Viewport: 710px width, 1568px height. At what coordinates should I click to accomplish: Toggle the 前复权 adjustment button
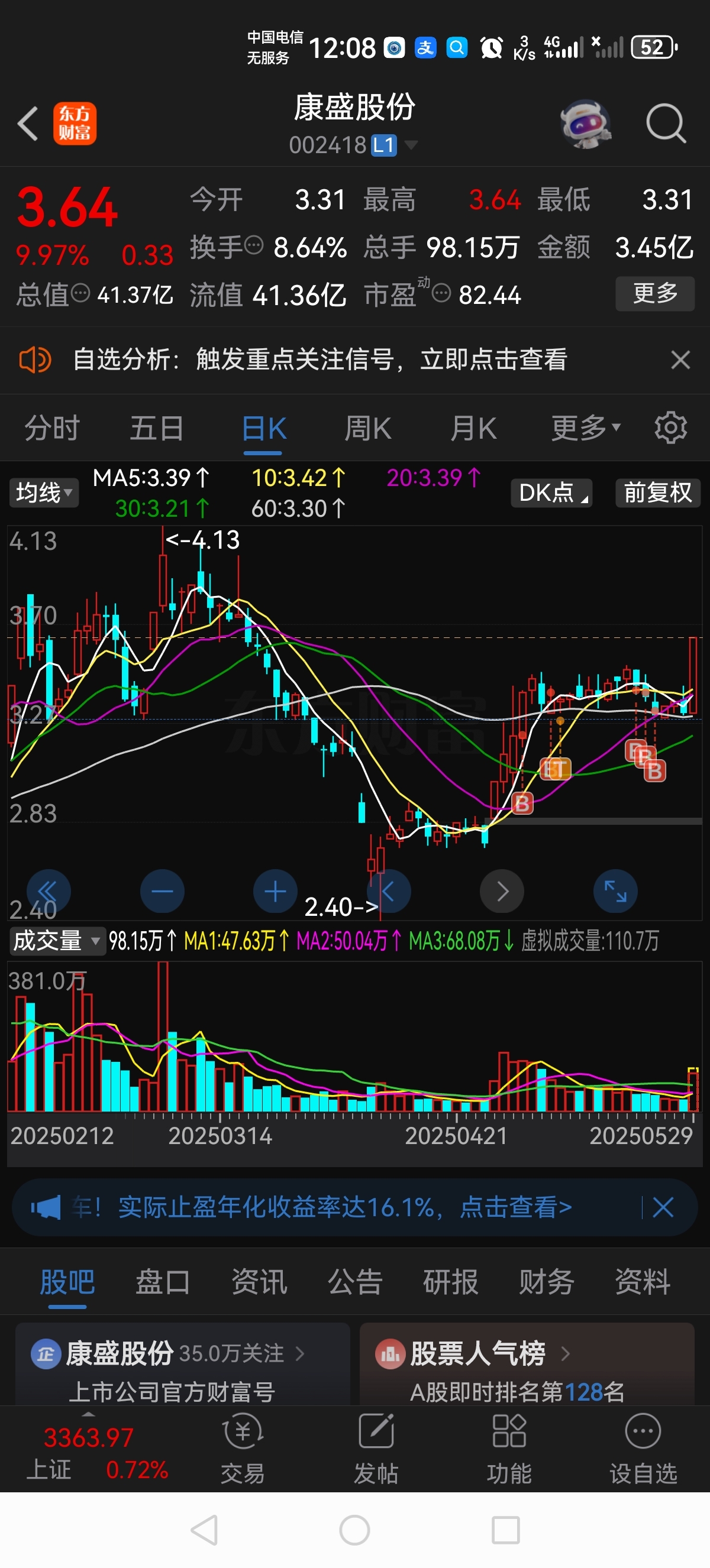[659, 493]
